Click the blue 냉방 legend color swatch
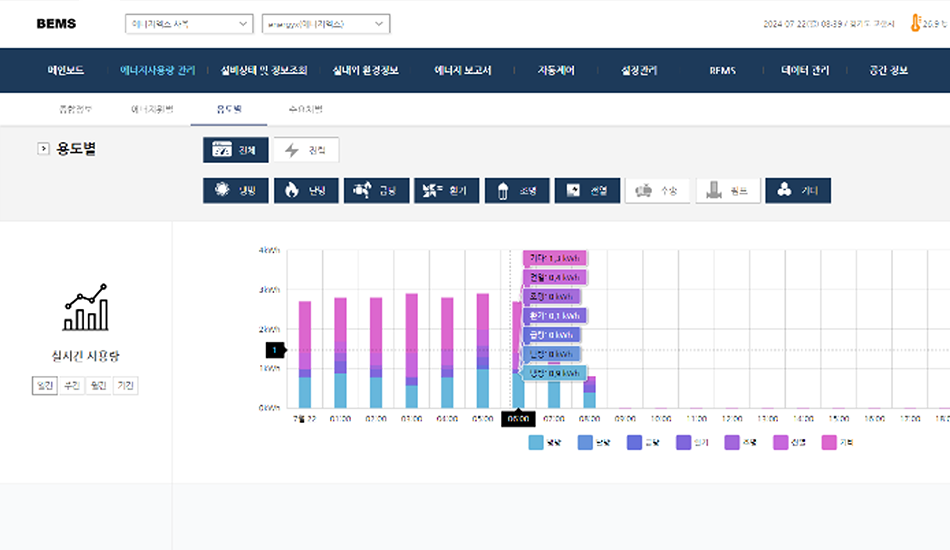The image size is (950, 550). (536, 442)
